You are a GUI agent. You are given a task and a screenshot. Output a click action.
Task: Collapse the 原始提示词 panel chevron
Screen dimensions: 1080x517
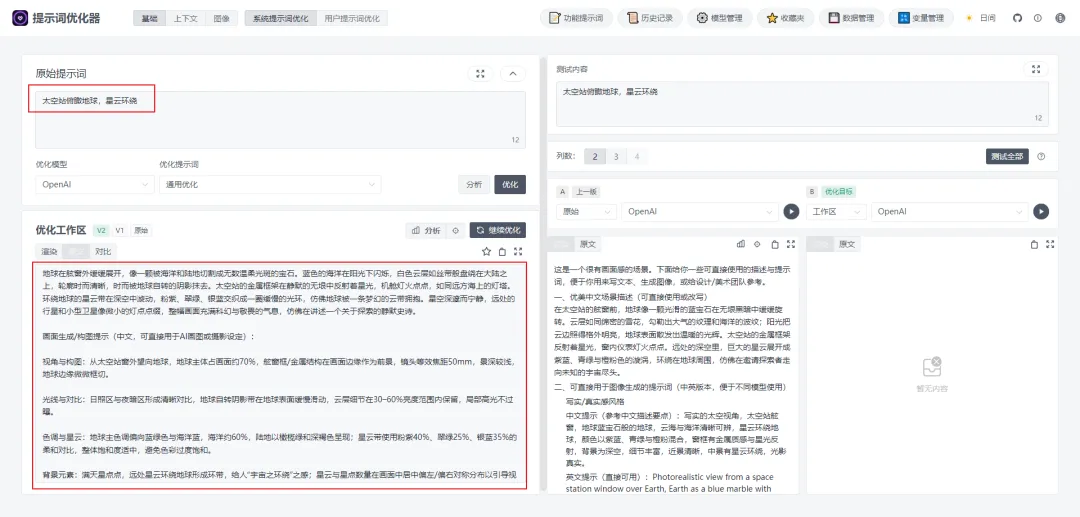coord(513,74)
